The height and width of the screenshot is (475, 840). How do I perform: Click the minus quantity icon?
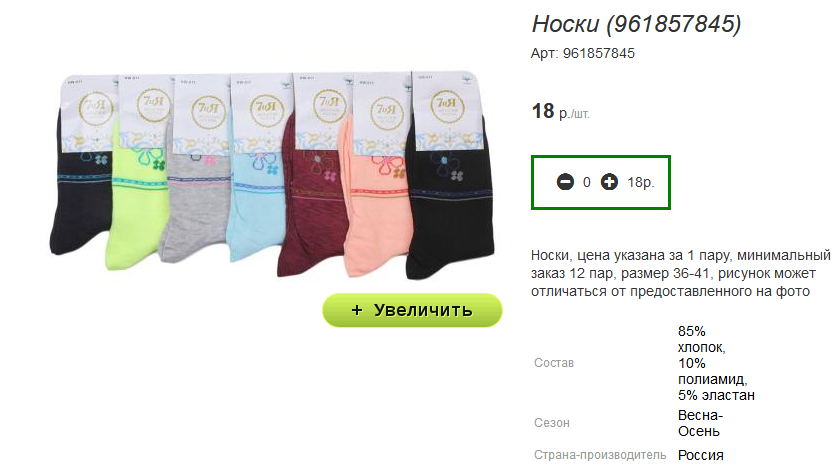(x=565, y=182)
